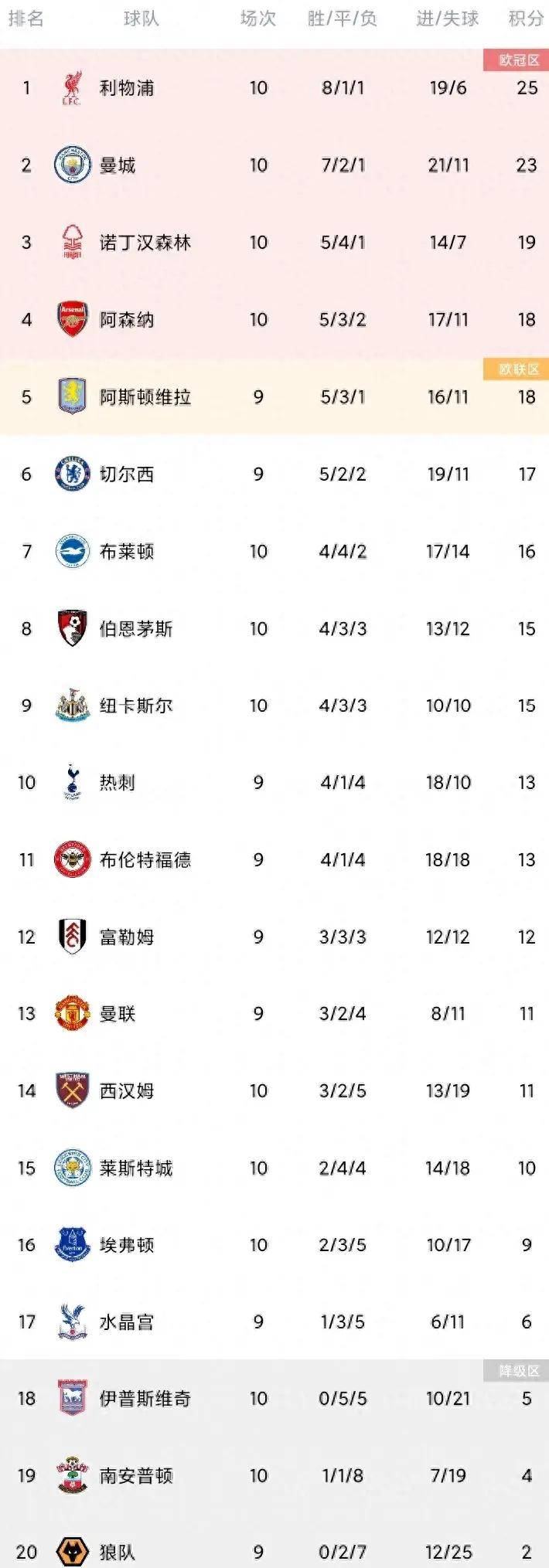Click the Tottenham Hotspur cockerel logo

point(73,782)
